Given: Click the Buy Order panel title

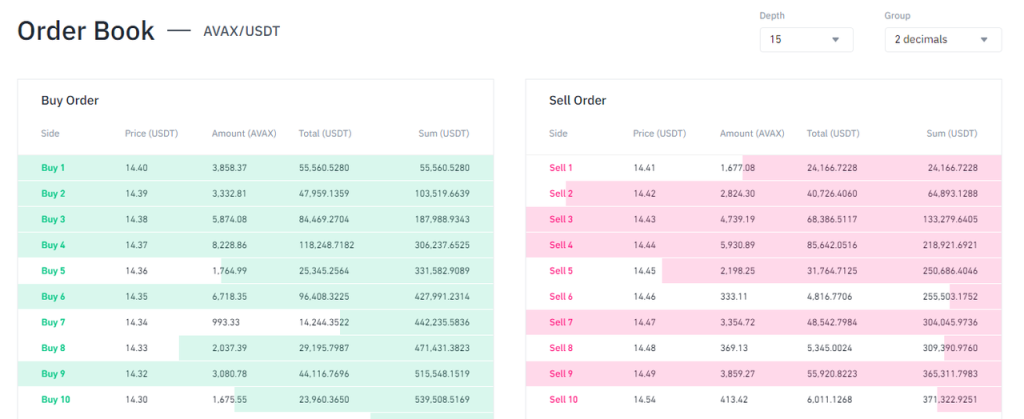Looking at the screenshot, I should click(69, 101).
